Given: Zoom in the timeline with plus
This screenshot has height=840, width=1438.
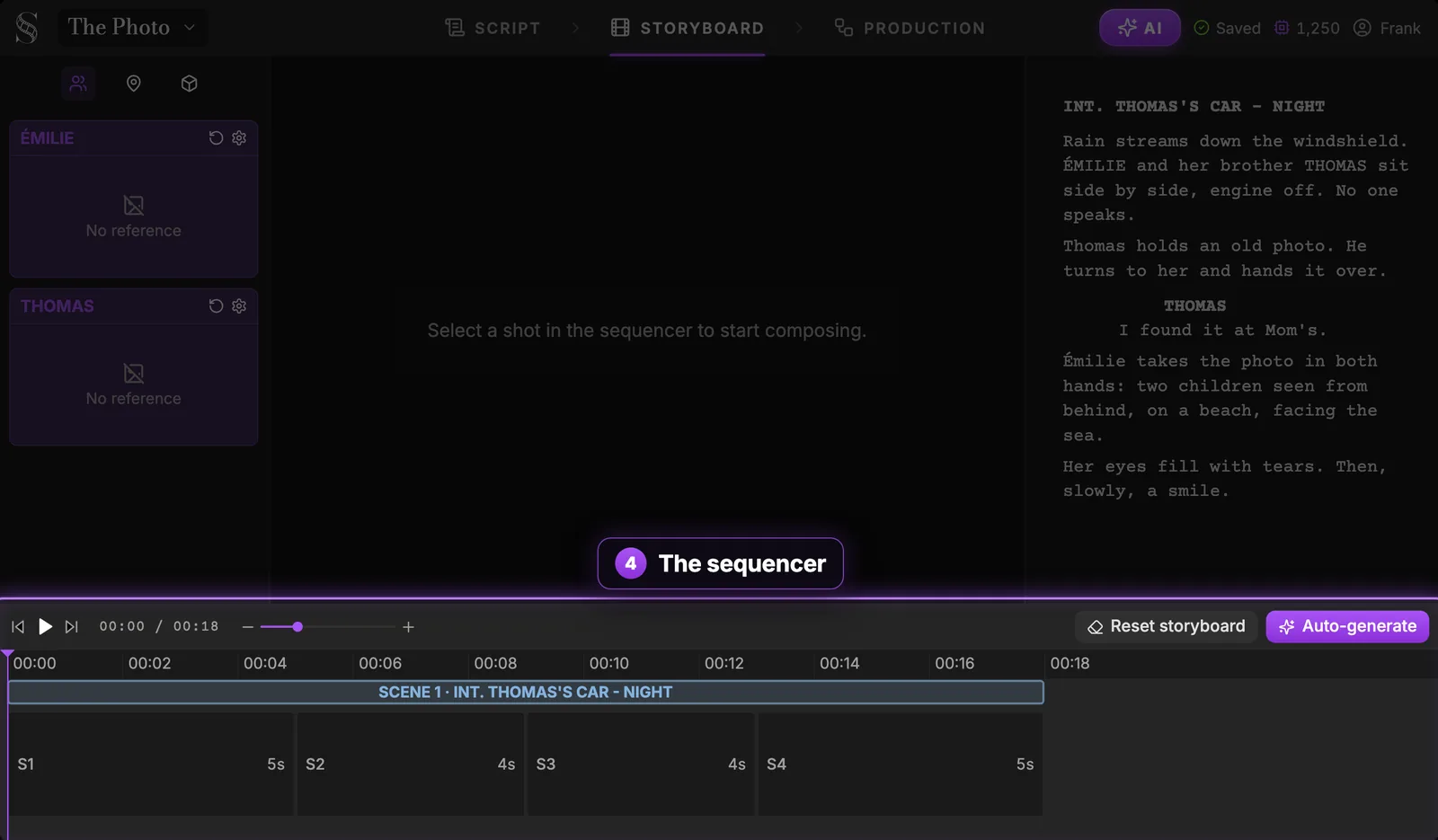Looking at the screenshot, I should [x=408, y=627].
